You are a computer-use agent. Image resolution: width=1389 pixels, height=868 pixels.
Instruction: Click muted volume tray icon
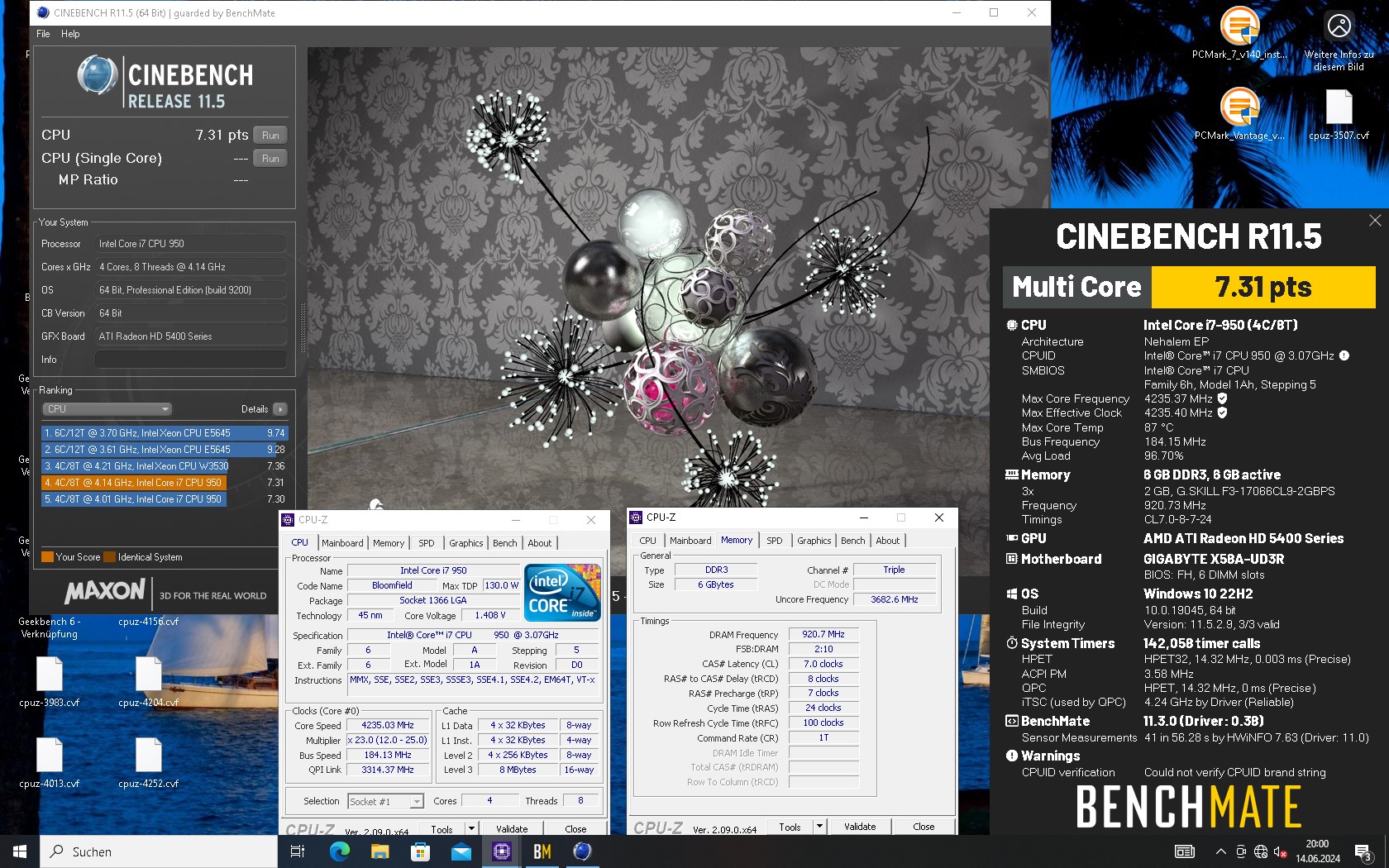tap(1280, 851)
